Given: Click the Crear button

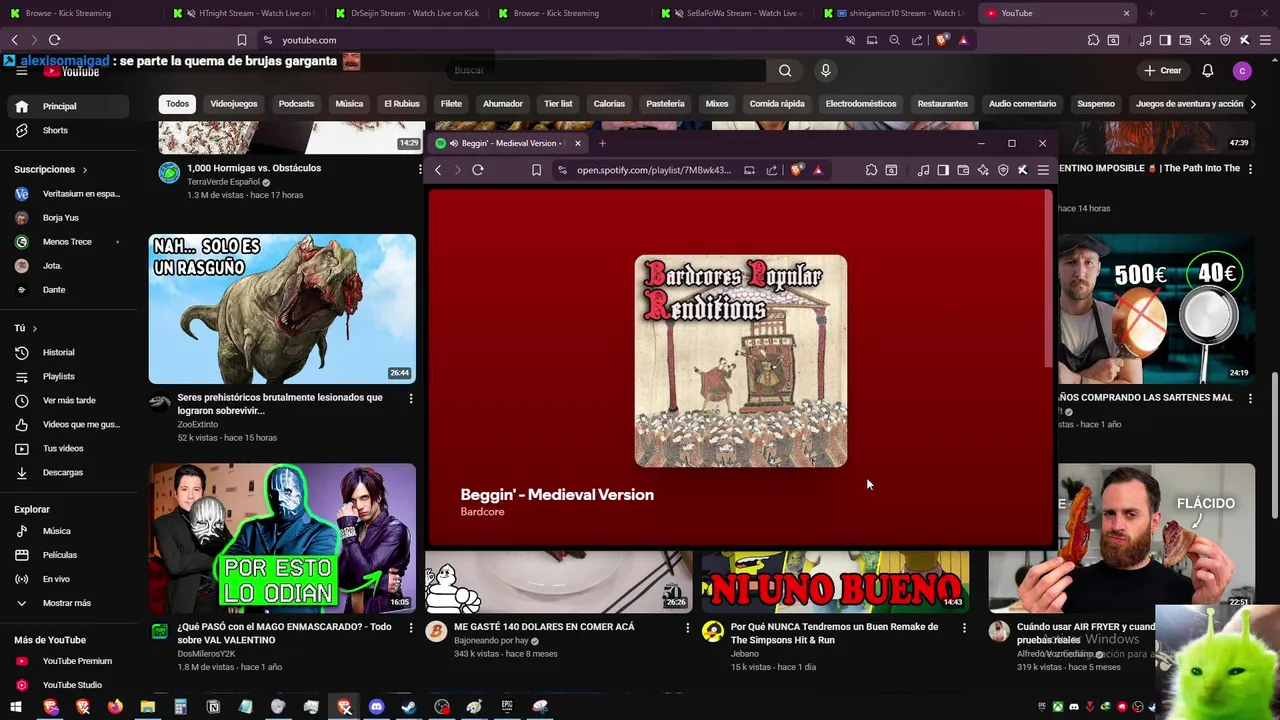Looking at the screenshot, I should click(x=1163, y=70).
